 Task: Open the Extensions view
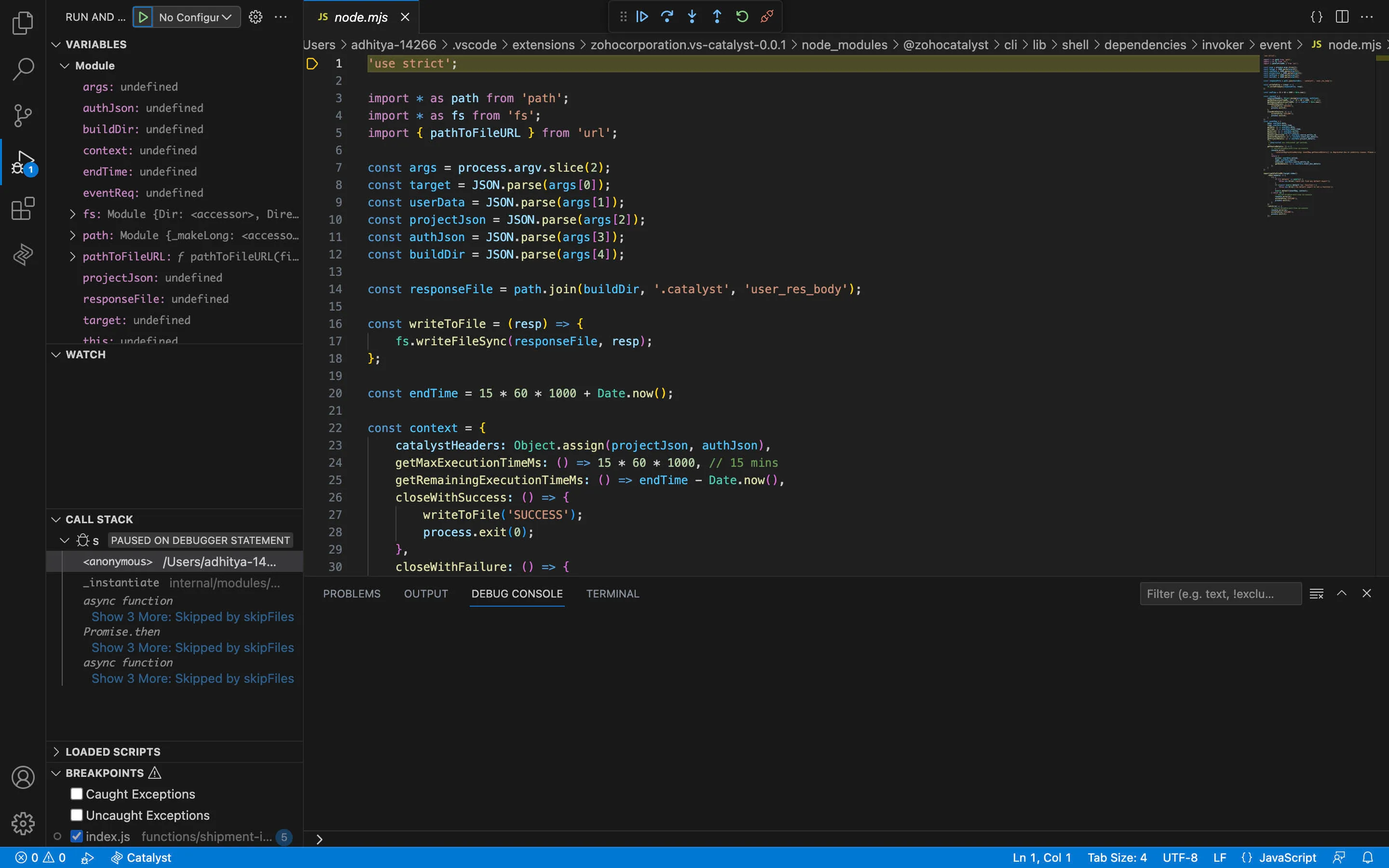tap(23, 208)
